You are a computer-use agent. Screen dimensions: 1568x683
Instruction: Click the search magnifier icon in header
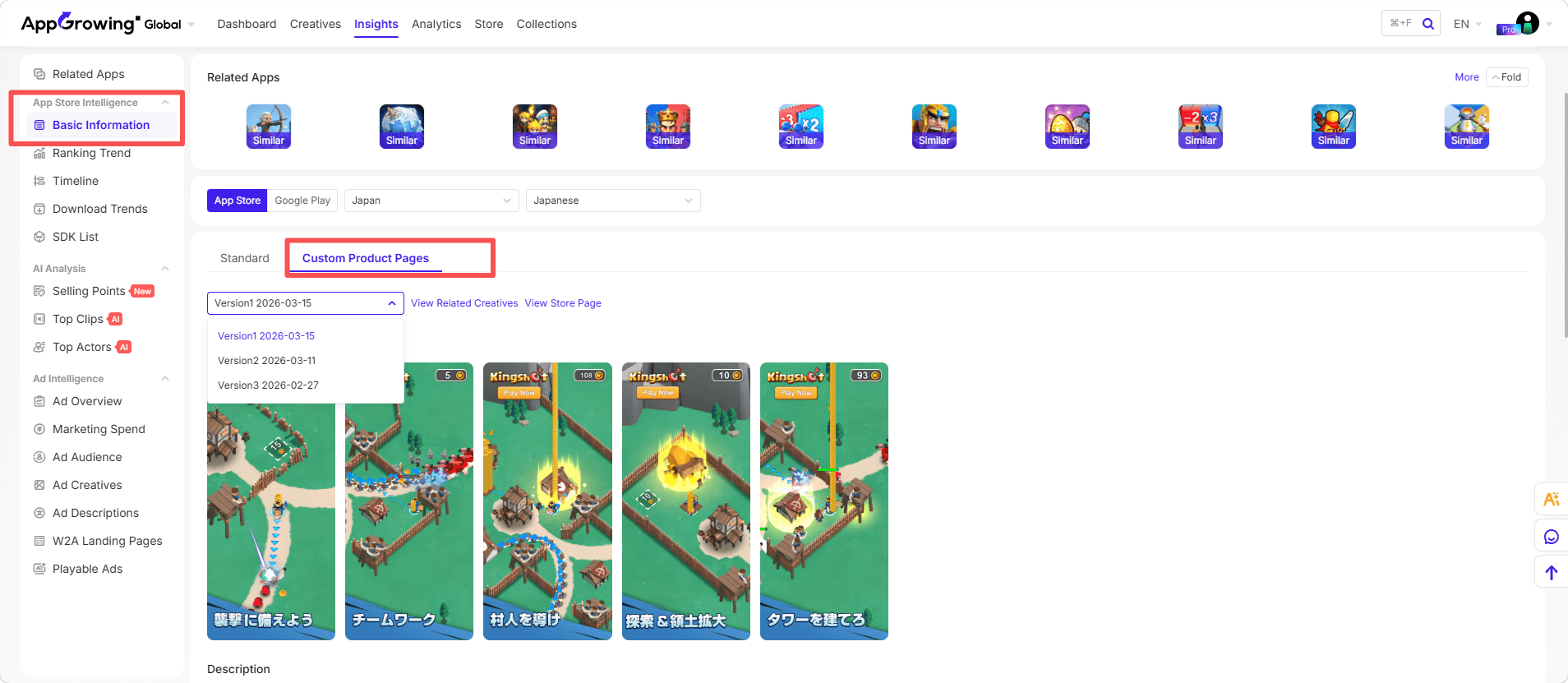(x=1428, y=24)
